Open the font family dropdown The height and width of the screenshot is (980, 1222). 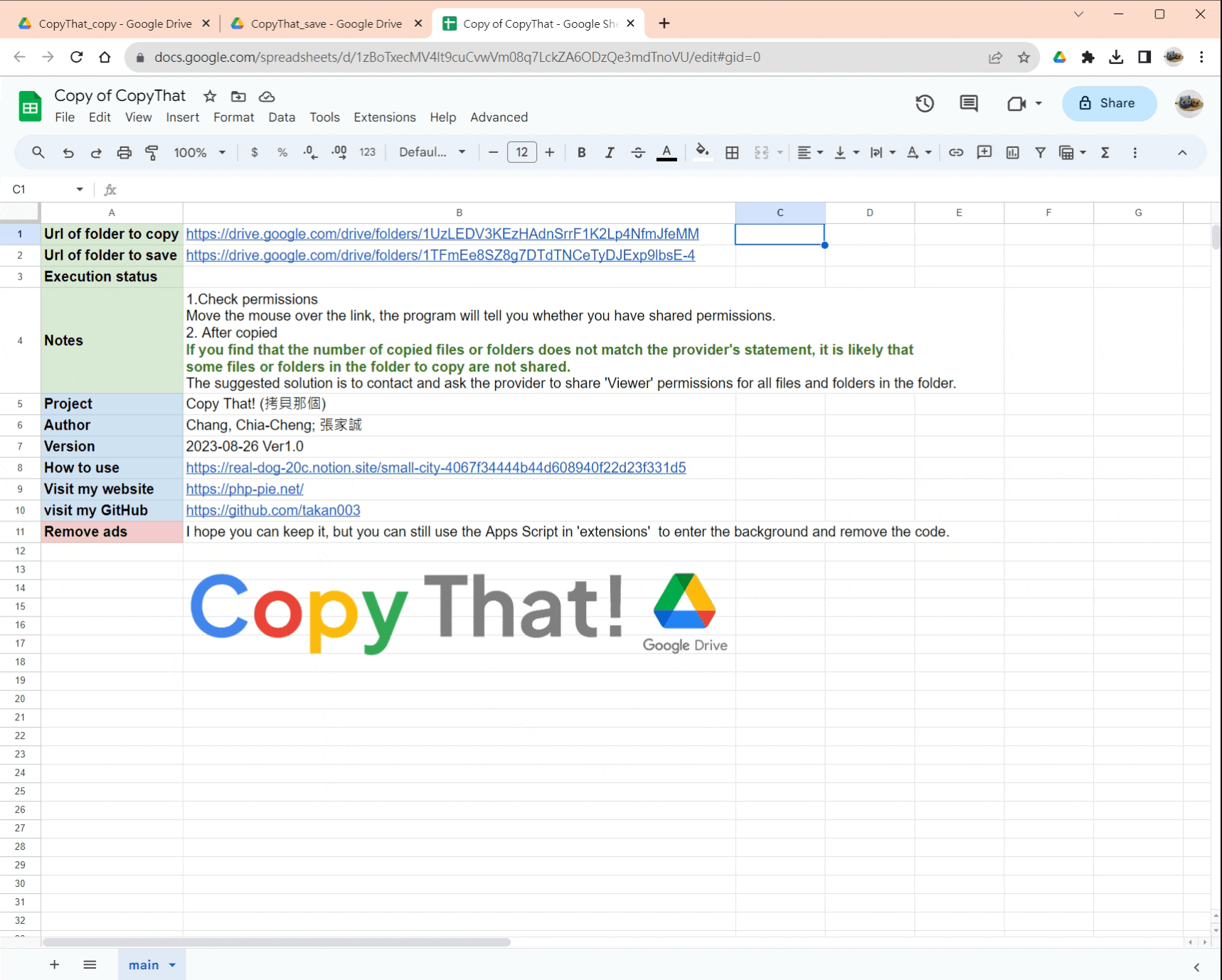(432, 152)
